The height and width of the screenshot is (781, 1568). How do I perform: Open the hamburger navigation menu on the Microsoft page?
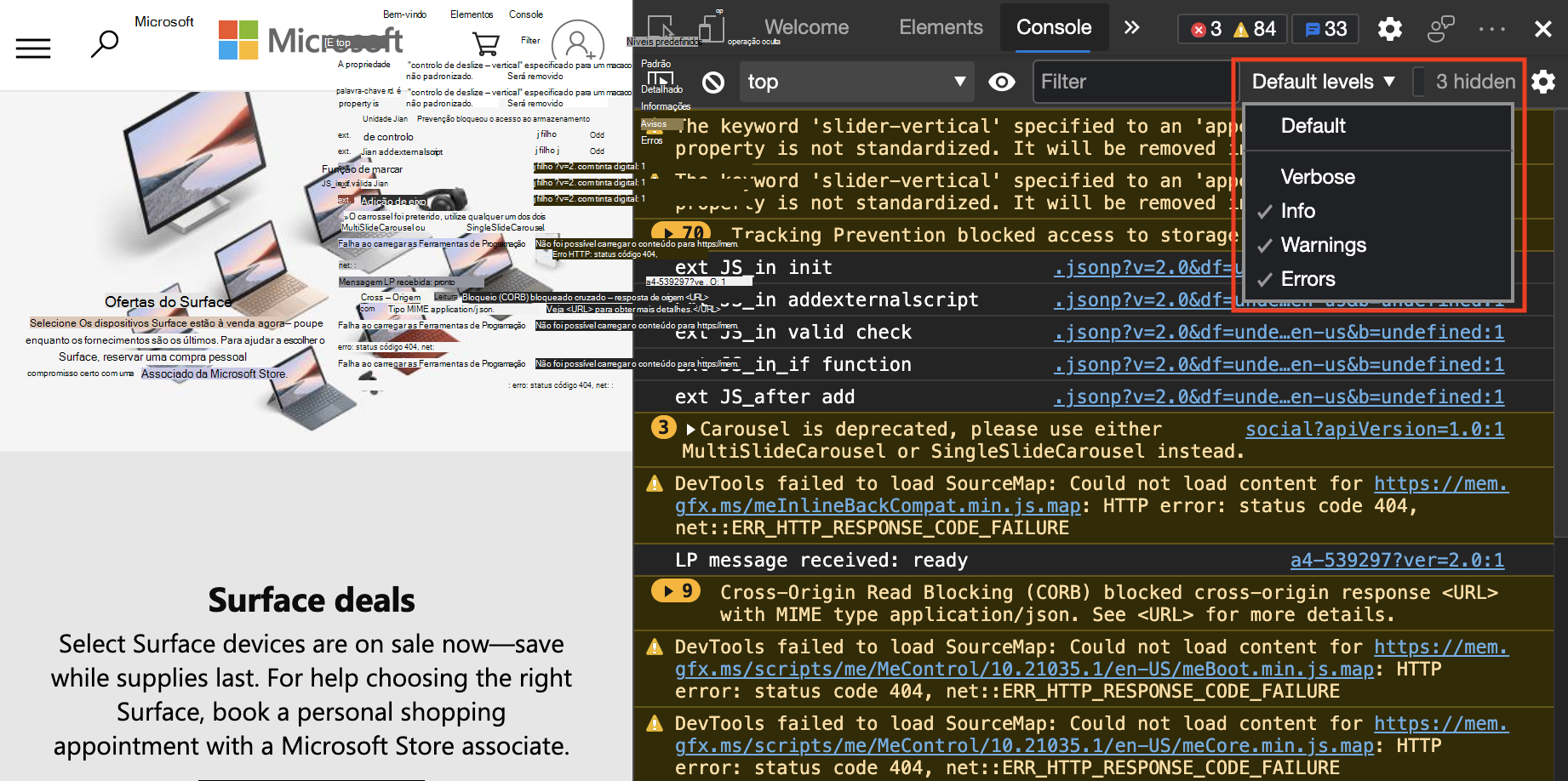[x=33, y=48]
